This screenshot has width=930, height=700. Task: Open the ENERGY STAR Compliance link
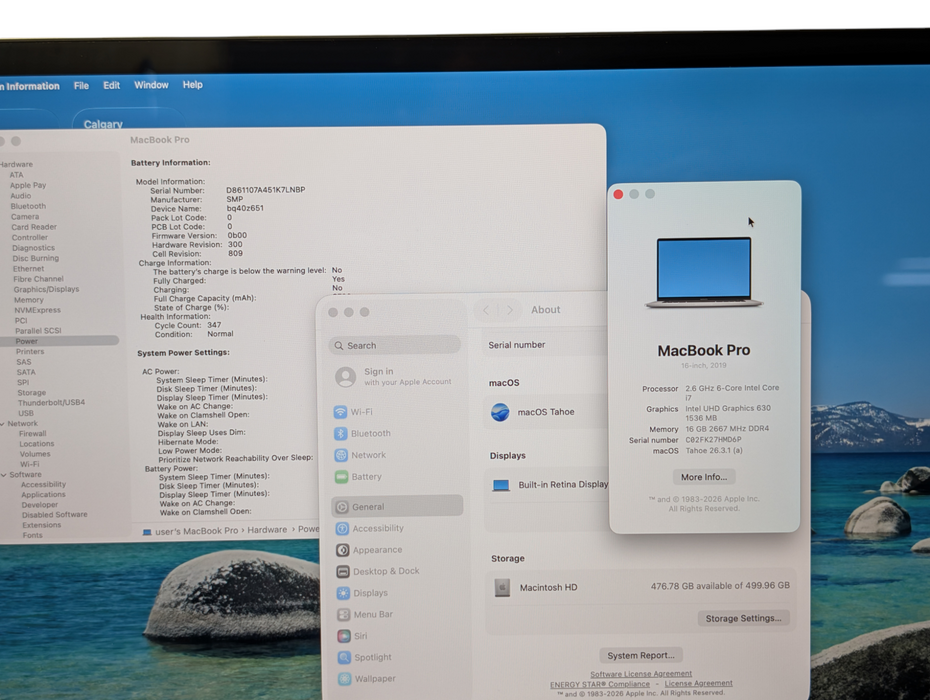click(600, 684)
